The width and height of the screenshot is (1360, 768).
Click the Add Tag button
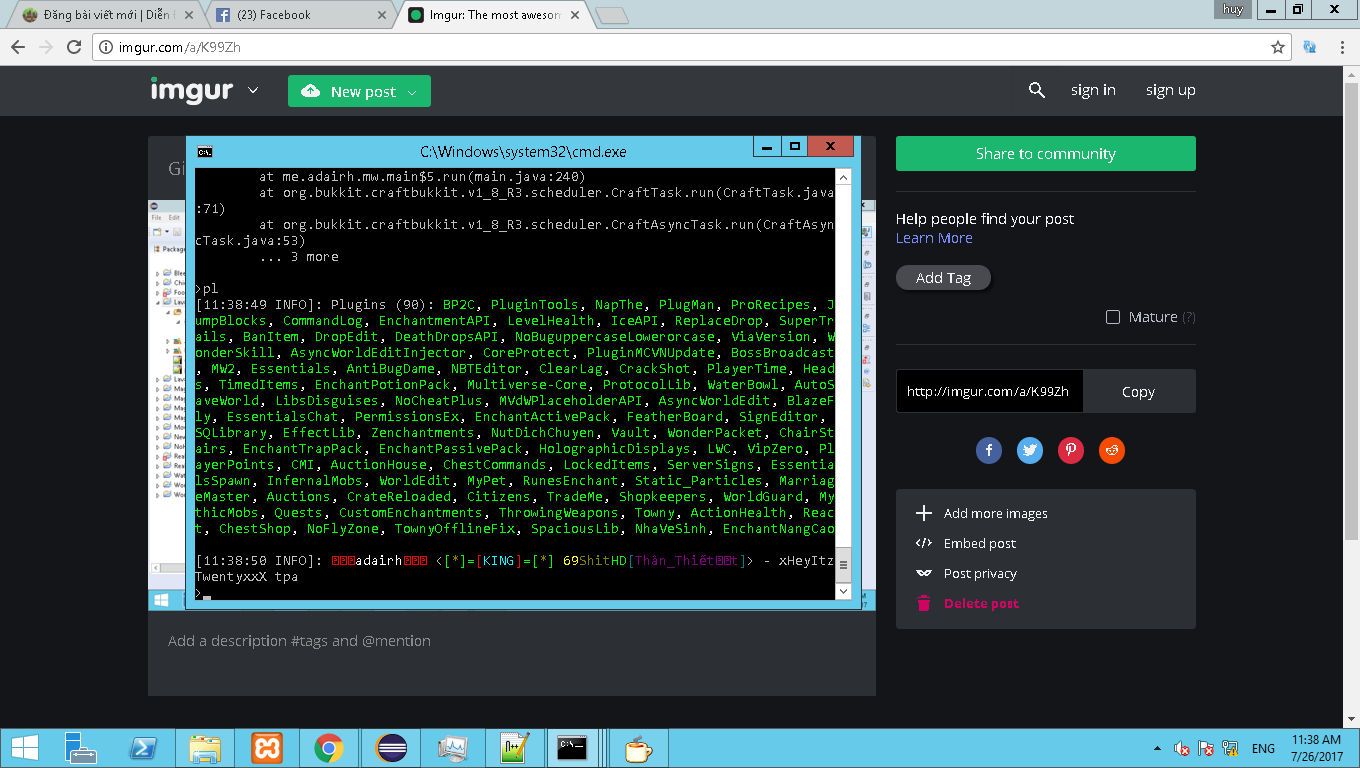(943, 278)
